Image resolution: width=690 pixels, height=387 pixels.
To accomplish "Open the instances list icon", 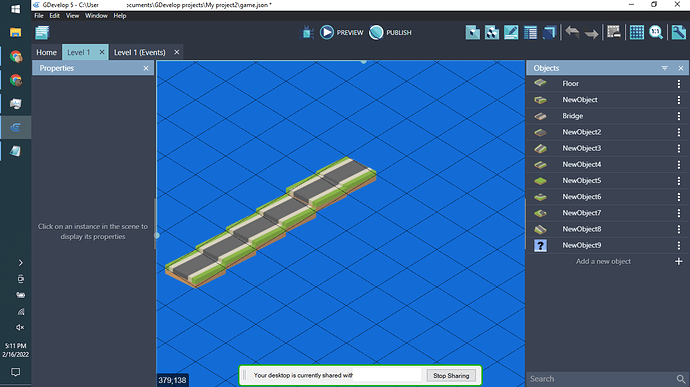I will 530,33.
